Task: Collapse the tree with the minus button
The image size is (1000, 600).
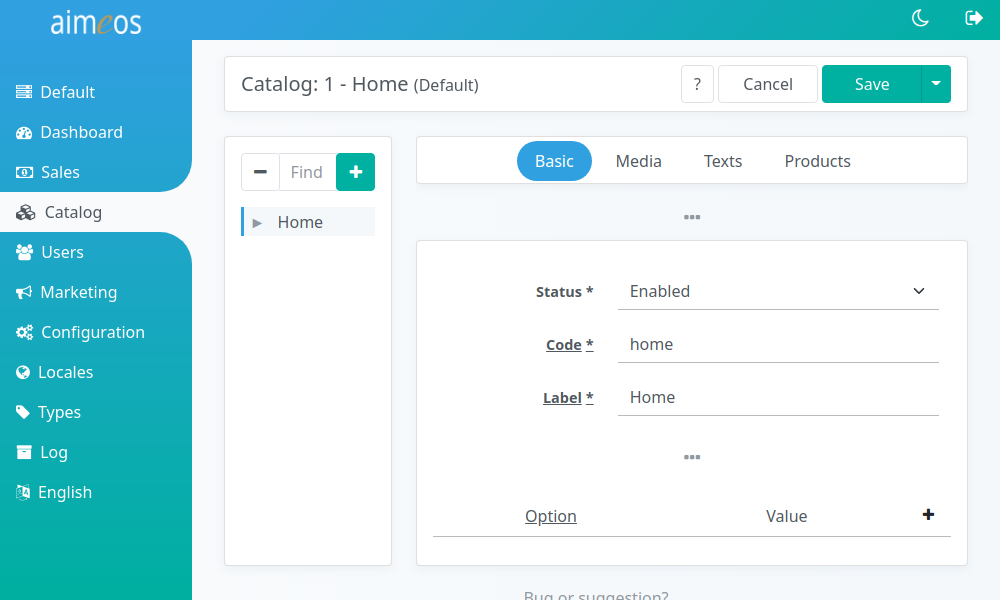Action: coord(260,172)
